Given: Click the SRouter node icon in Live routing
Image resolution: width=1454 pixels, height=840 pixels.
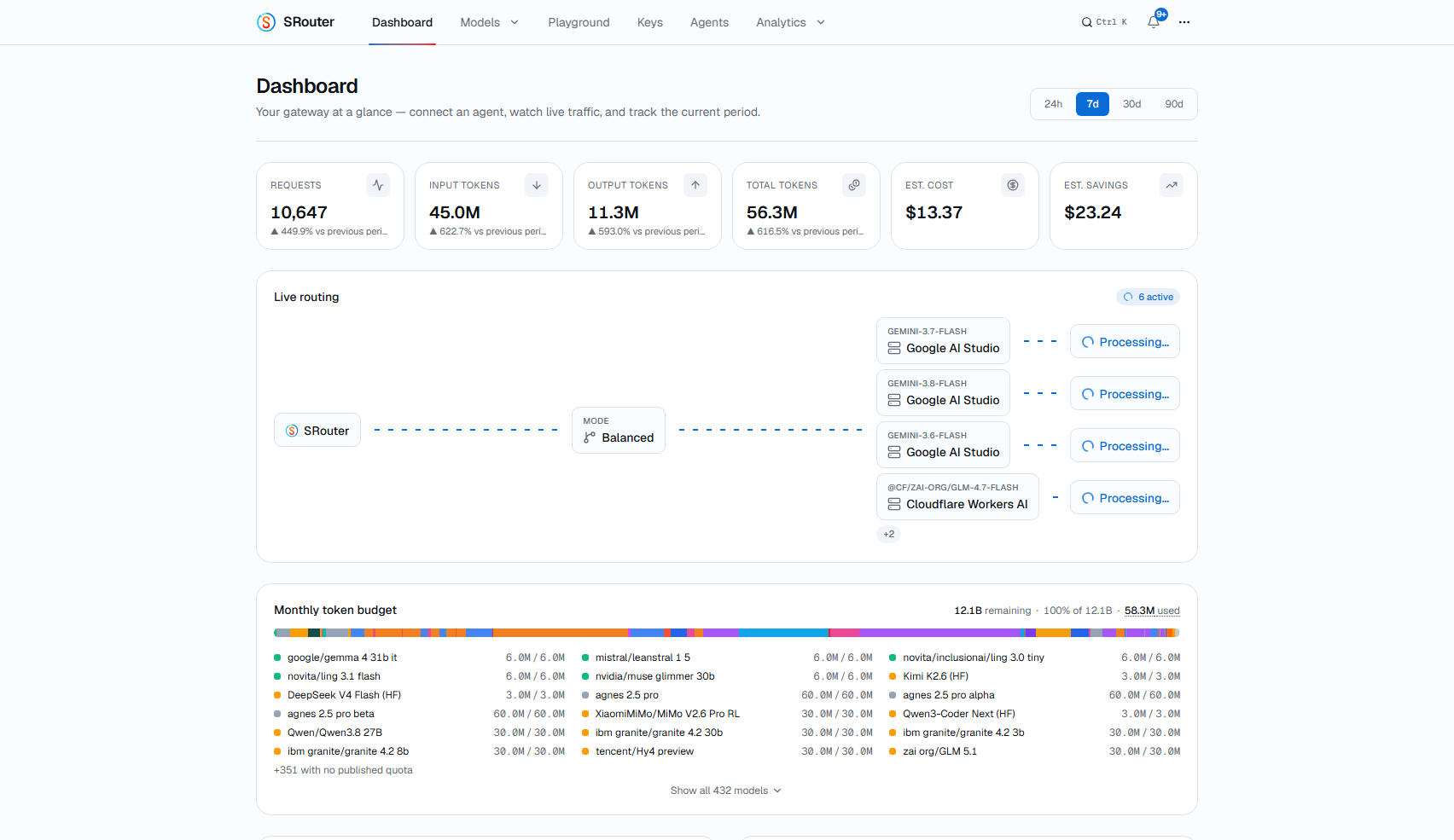Looking at the screenshot, I should pyautogui.click(x=292, y=431).
